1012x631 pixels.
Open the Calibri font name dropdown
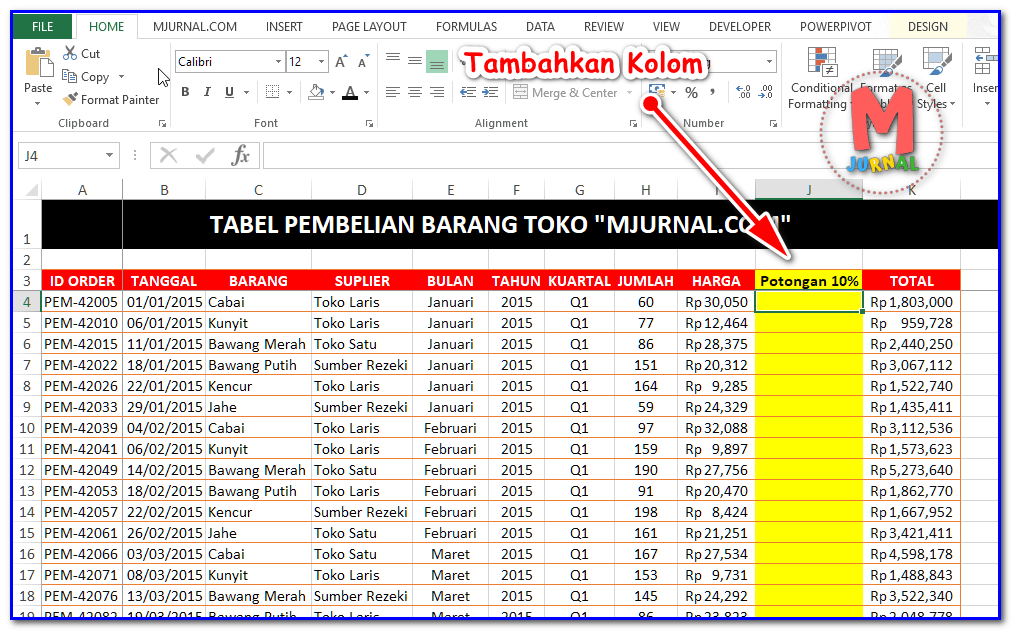click(x=278, y=62)
